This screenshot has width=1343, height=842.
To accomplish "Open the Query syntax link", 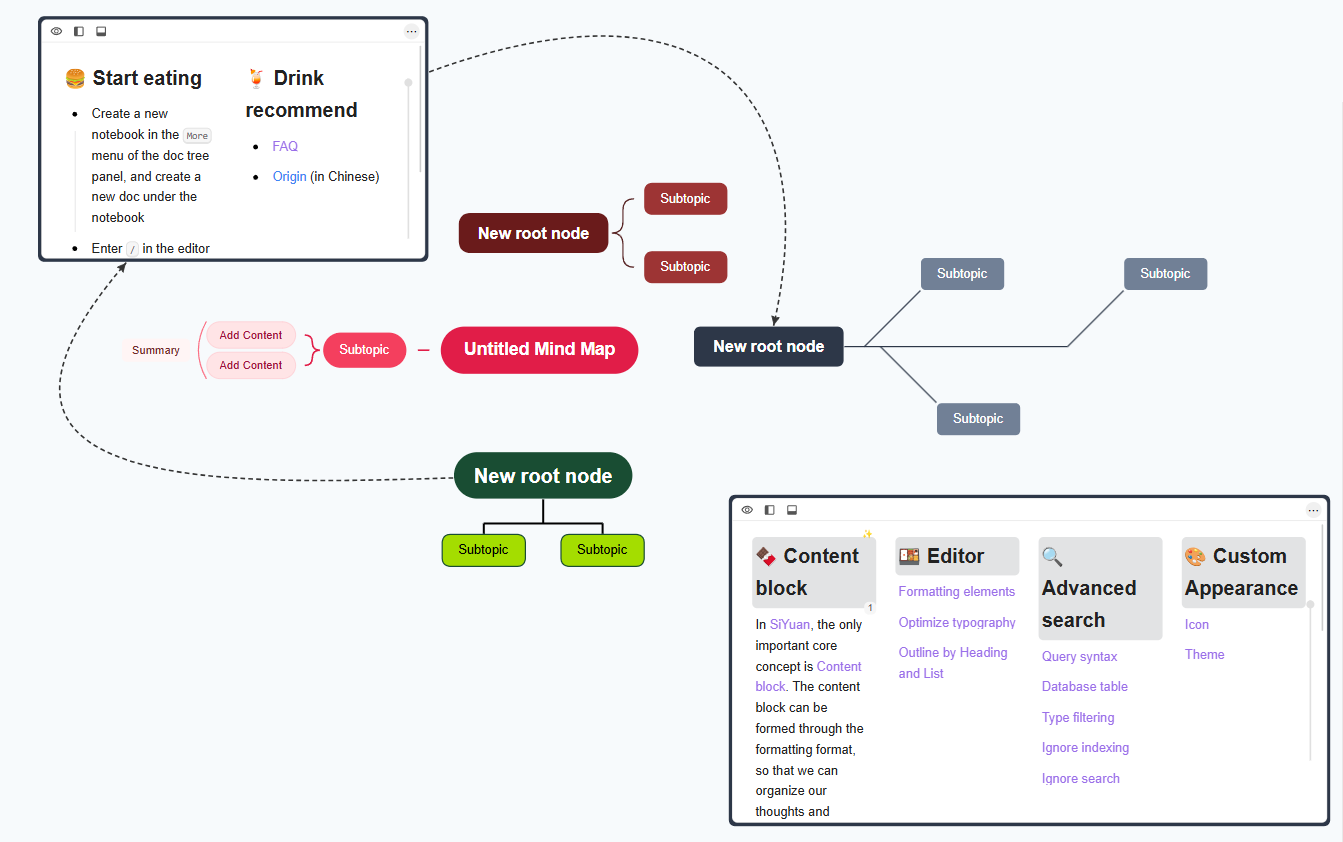I will [x=1079, y=657].
